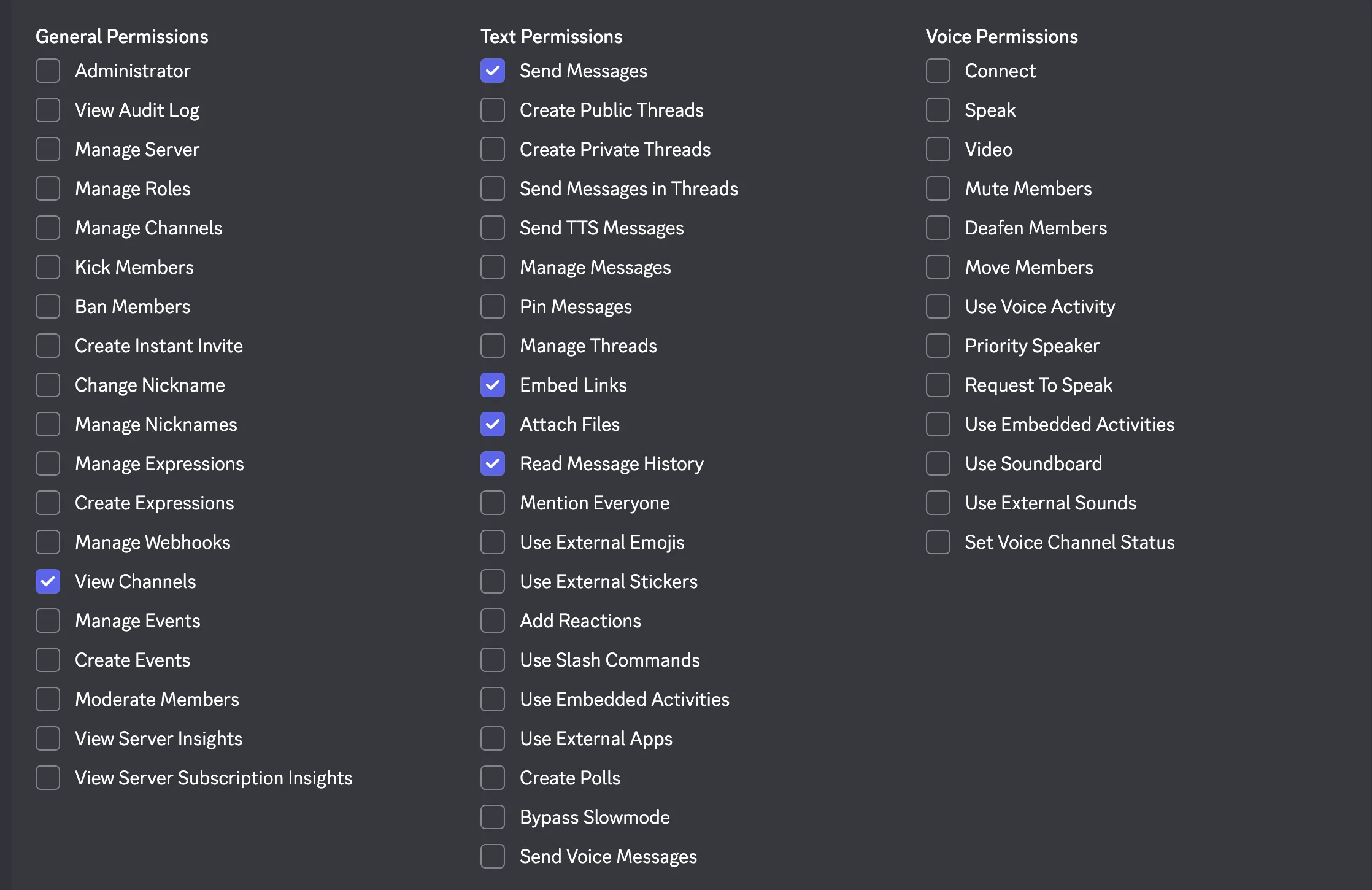Enable Priority Speaker permission
Image resolution: width=1372 pixels, height=890 pixels.
[938, 346]
